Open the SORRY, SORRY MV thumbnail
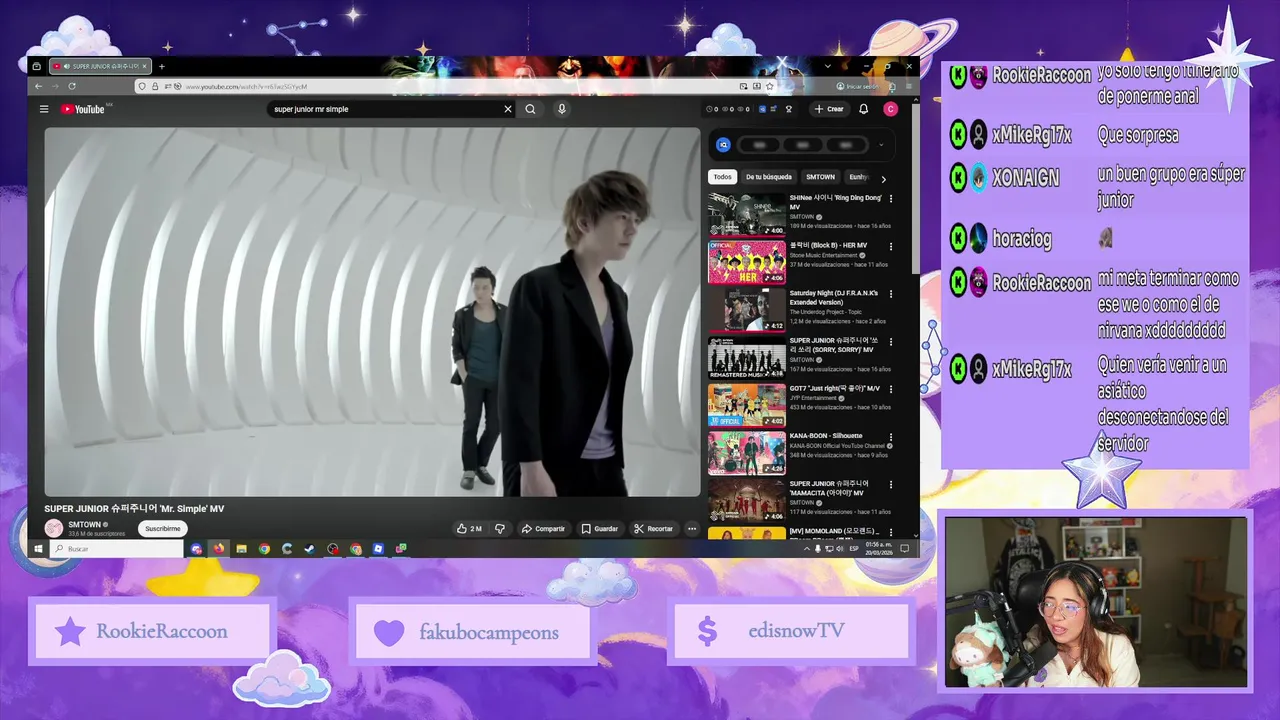Viewport: 1280px width, 720px height. (747, 357)
